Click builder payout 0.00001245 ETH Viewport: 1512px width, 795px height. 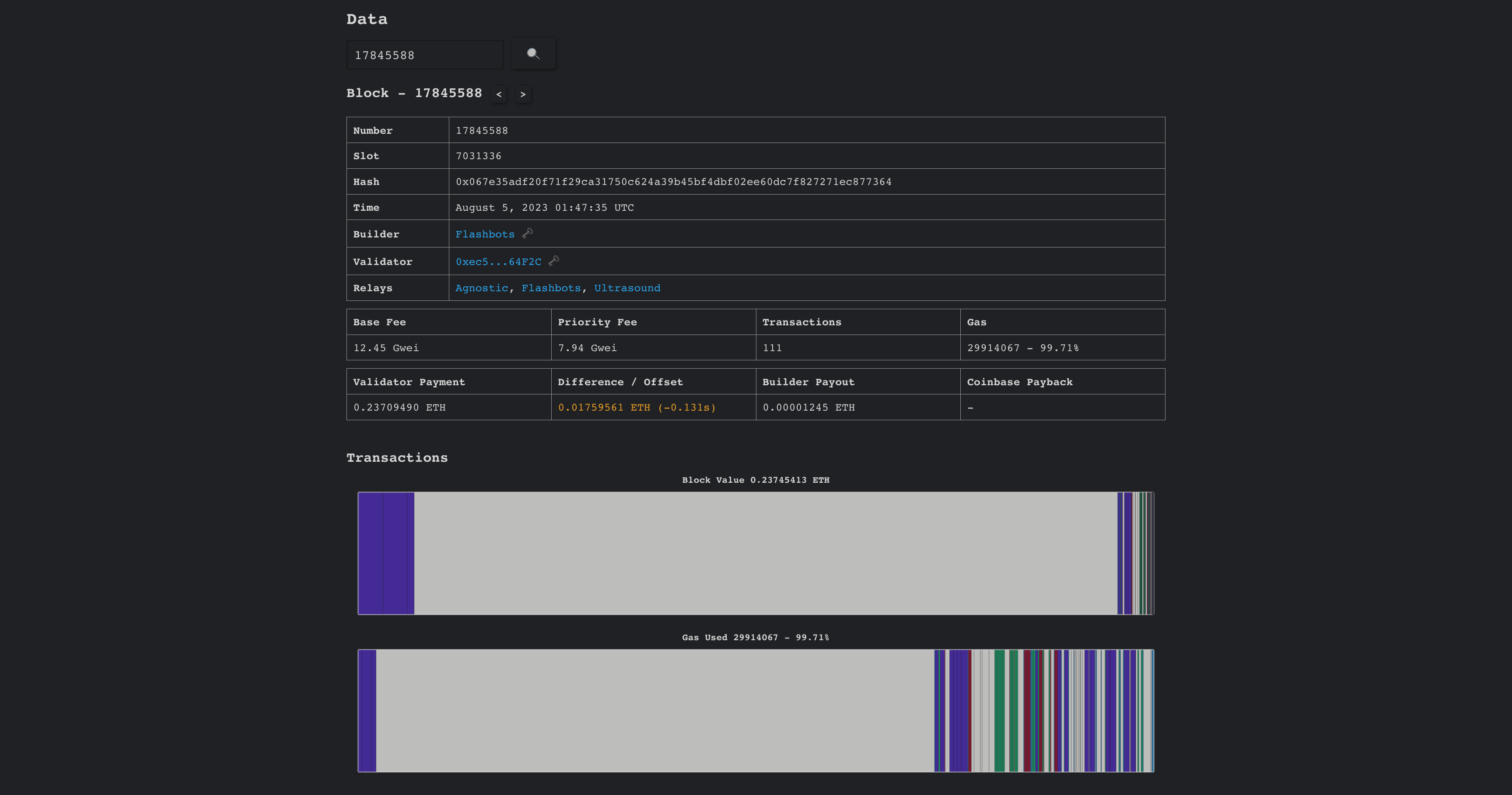tap(808, 407)
